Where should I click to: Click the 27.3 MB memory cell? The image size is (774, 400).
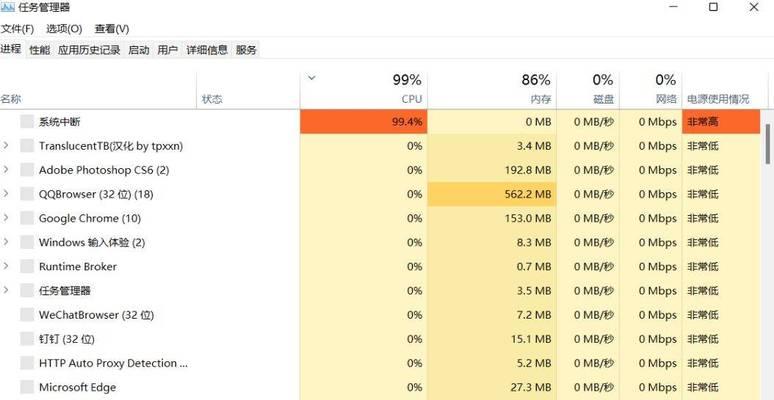pos(492,387)
